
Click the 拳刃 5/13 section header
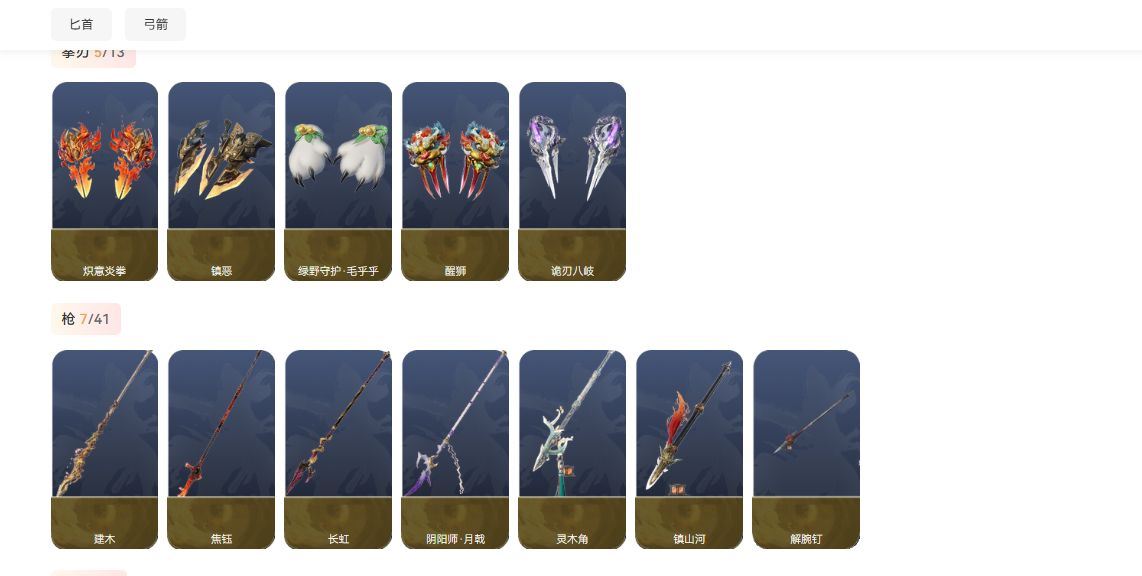pyautogui.click(x=93, y=55)
